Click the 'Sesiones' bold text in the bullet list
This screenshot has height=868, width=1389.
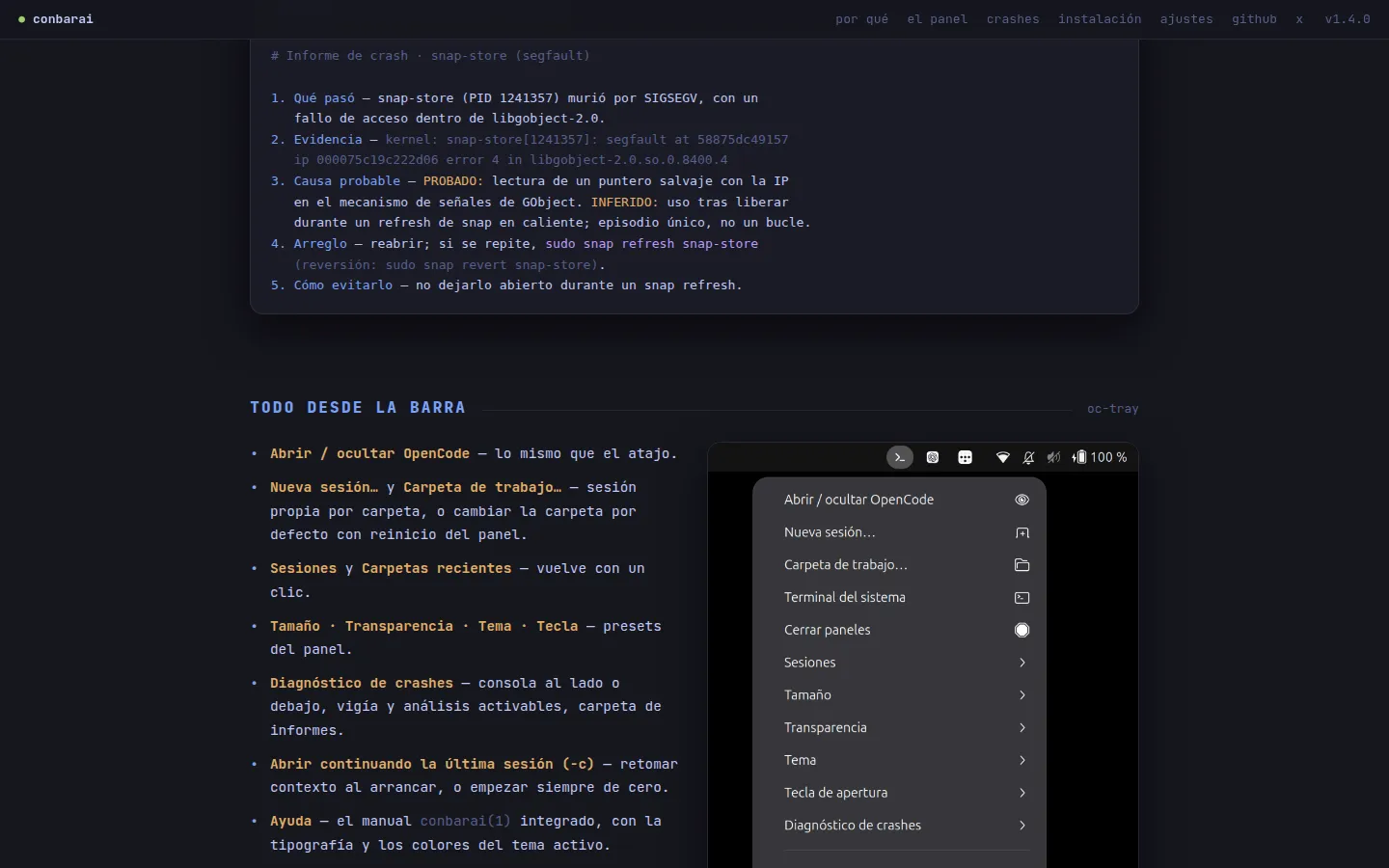click(x=304, y=569)
